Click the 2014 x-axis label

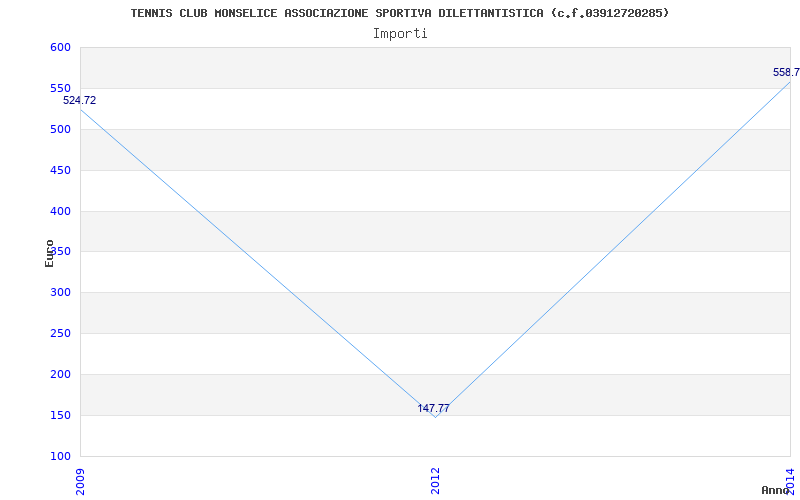(x=790, y=481)
